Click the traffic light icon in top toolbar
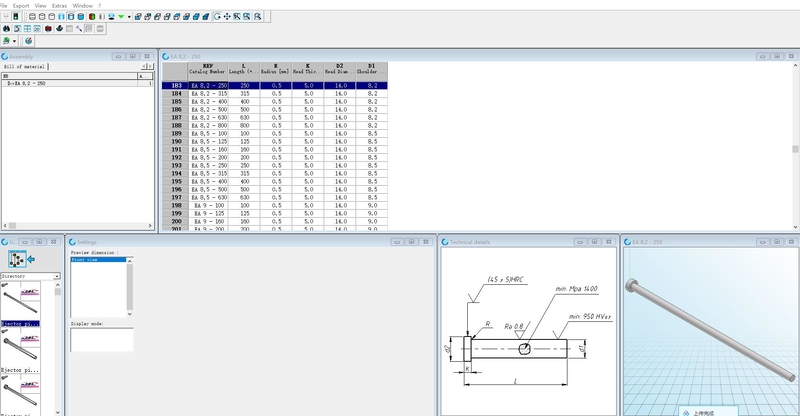Viewport: 800px width, 416px height. pyautogui.click(x=17, y=17)
